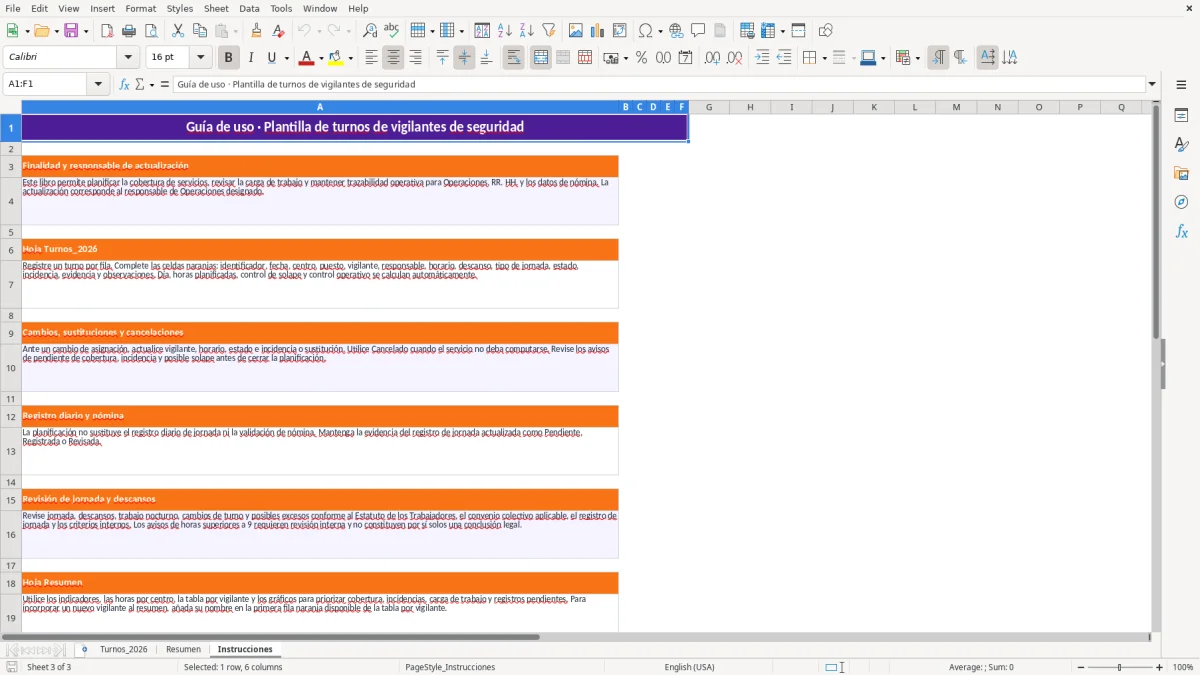
Task: Open conditional formatting dropdown arrow
Action: click(x=917, y=58)
